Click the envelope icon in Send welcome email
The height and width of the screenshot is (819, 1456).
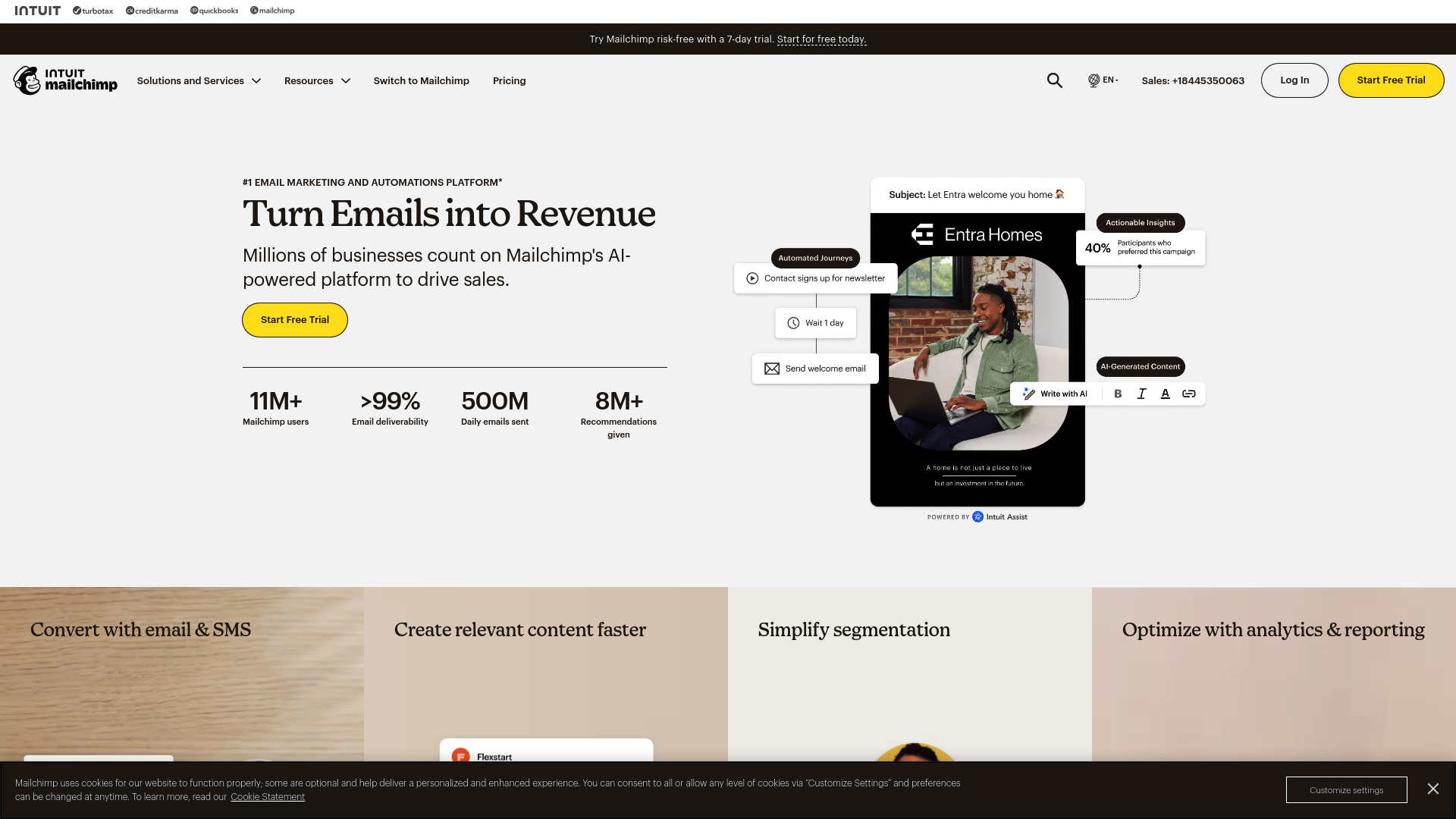pyautogui.click(x=772, y=369)
